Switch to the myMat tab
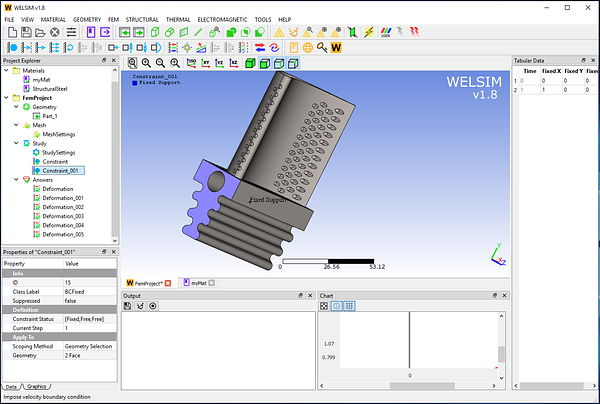 (x=199, y=283)
